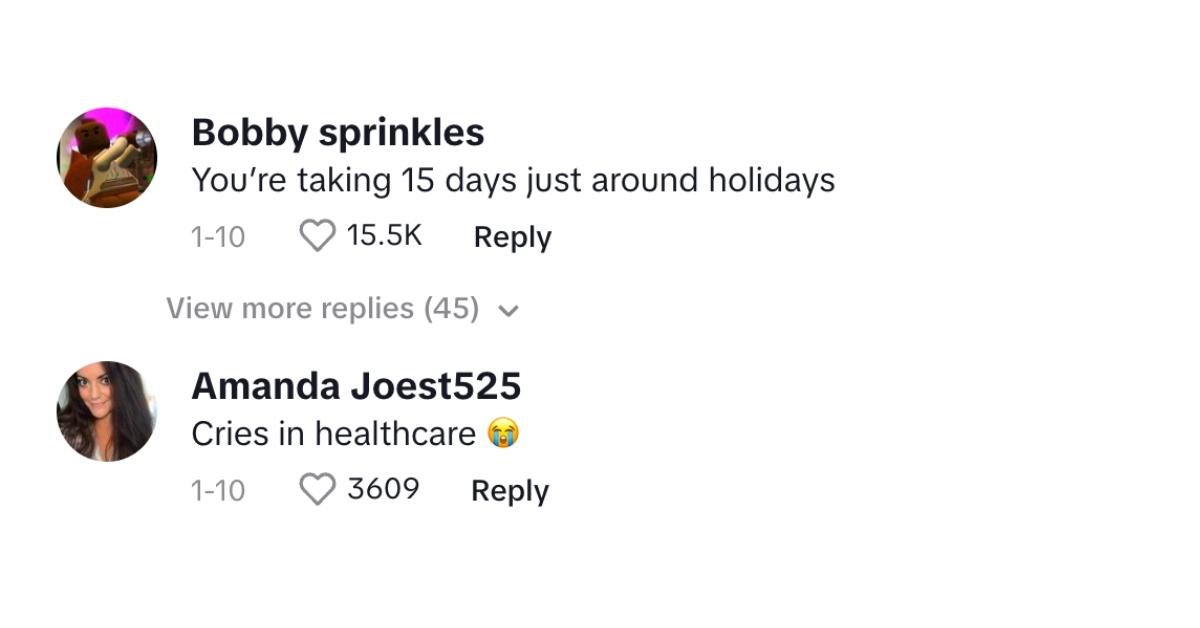Screen dimensions: 1200x628
Task: Expand View more replies (45)
Action: point(322,308)
